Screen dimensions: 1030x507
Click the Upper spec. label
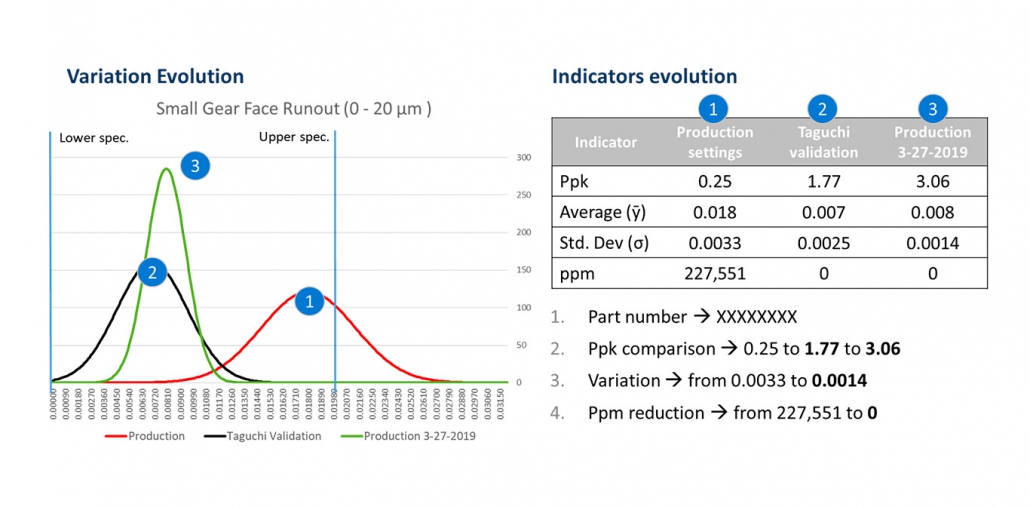294,137
